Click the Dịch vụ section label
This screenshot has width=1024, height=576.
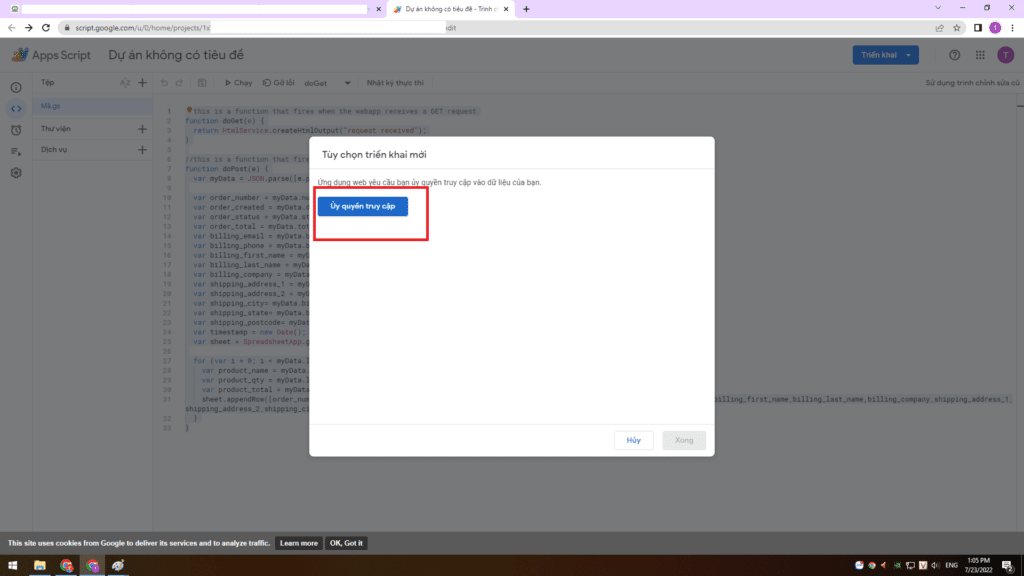tap(54, 150)
